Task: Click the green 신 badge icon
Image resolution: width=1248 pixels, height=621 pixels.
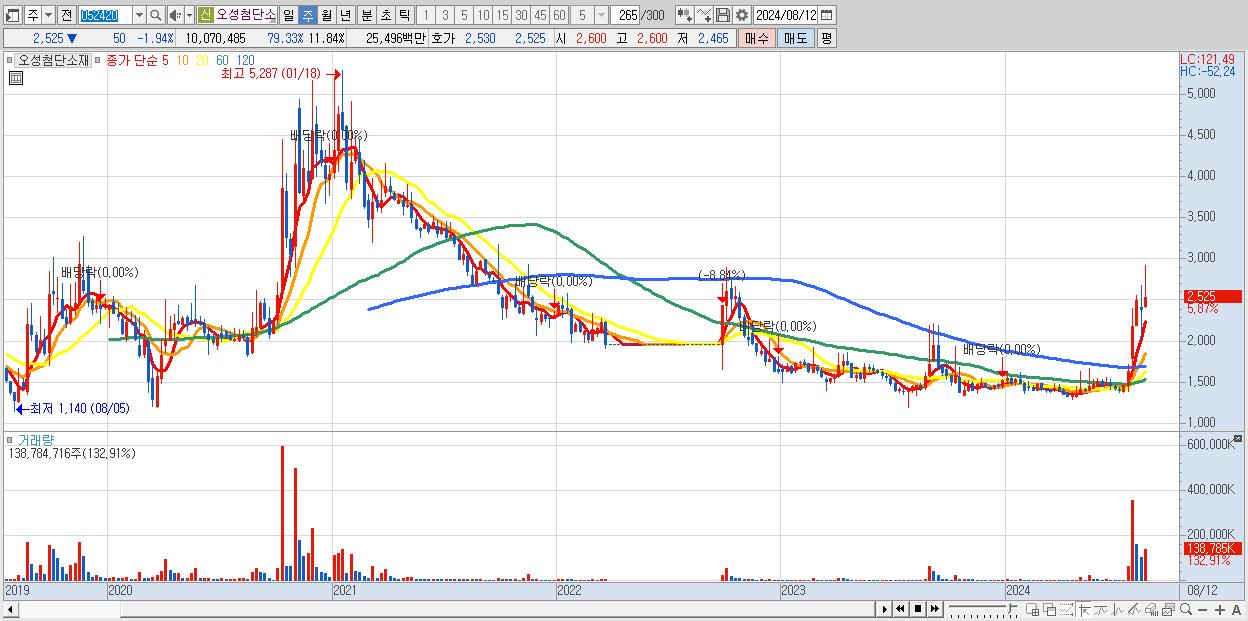Action: coord(205,15)
